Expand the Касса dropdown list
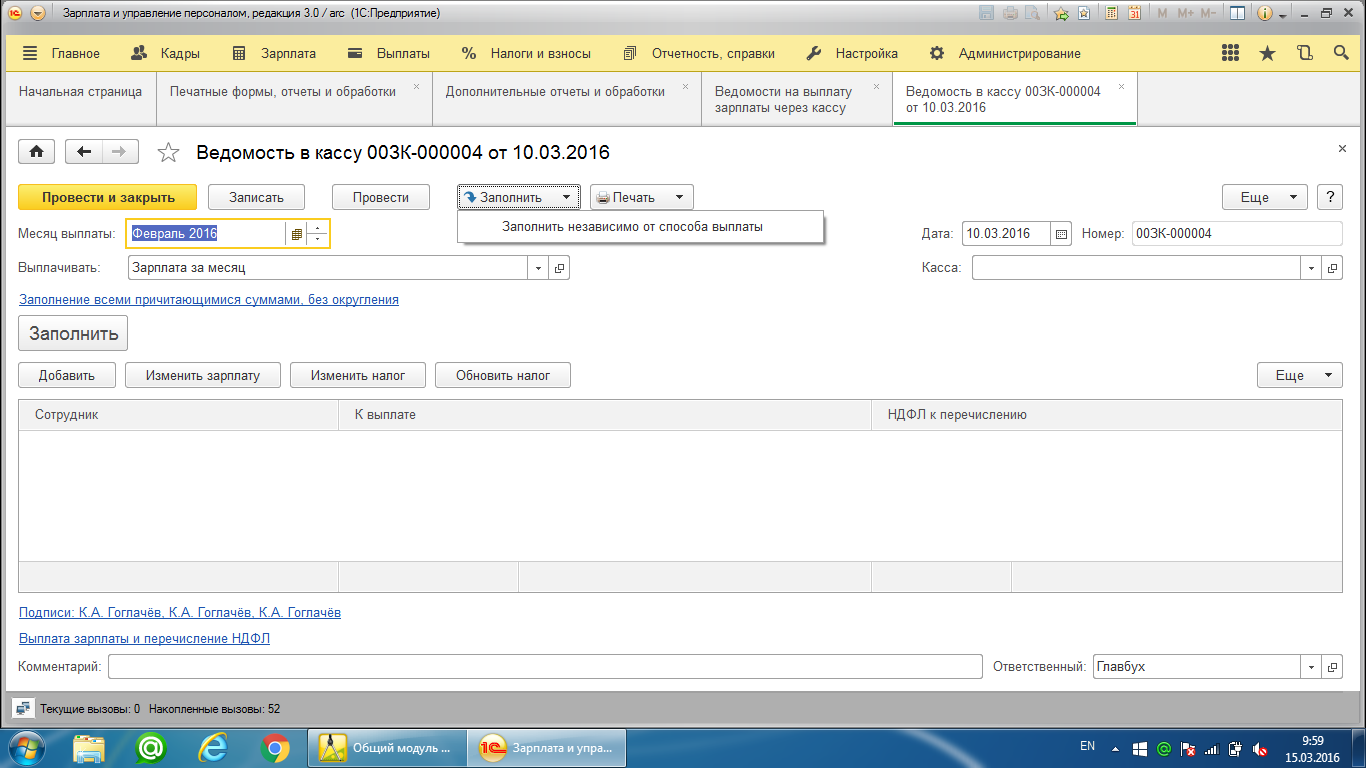This screenshot has height=768, width=1366. point(1312,268)
